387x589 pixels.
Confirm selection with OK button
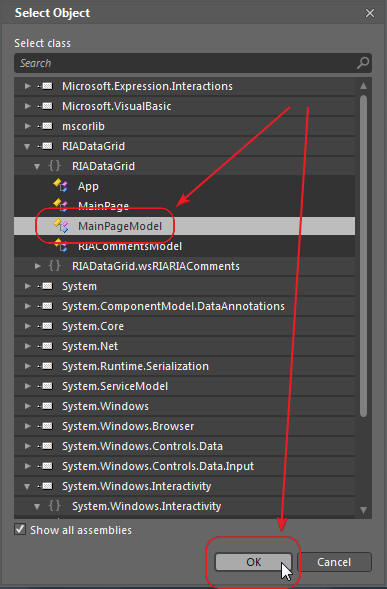click(x=253, y=562)
